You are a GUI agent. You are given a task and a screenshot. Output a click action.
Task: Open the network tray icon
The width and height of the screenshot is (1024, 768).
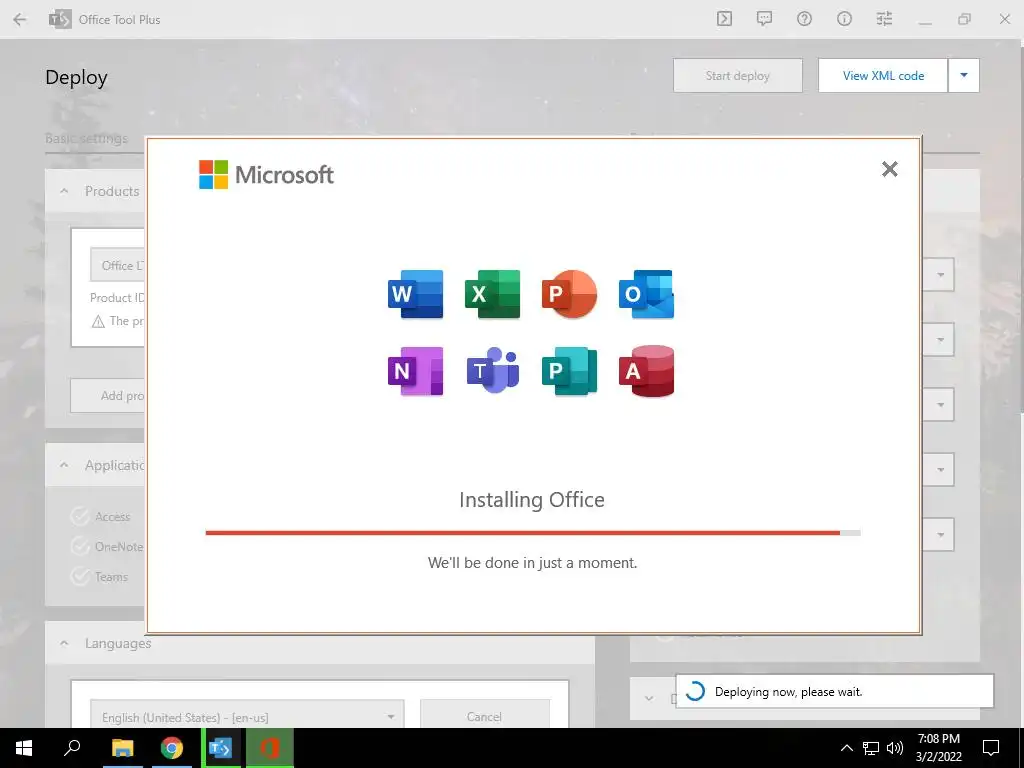pyautogui.click(x=871, y=748)
